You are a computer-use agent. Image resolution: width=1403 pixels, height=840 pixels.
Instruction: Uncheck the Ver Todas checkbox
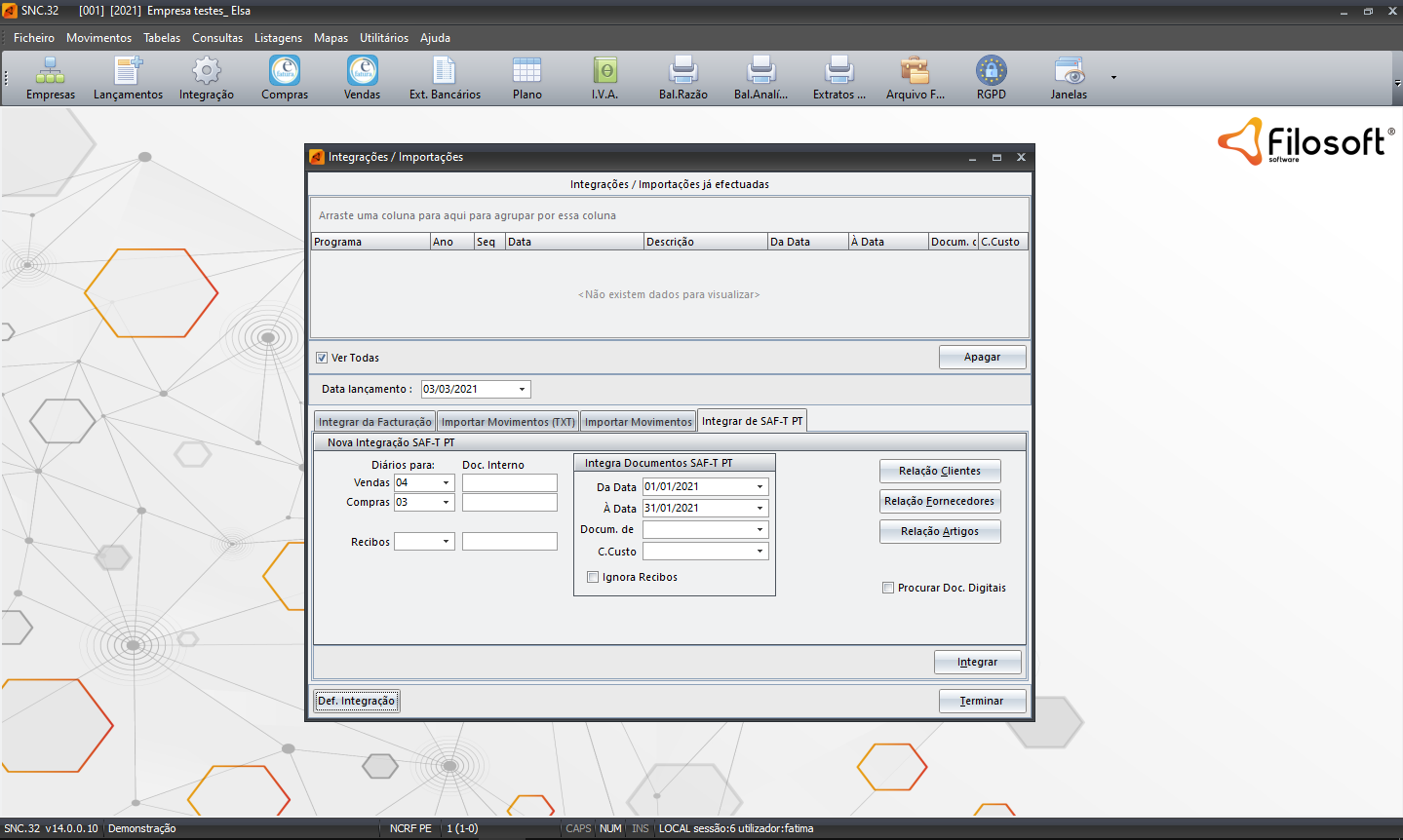pos(322,358)
